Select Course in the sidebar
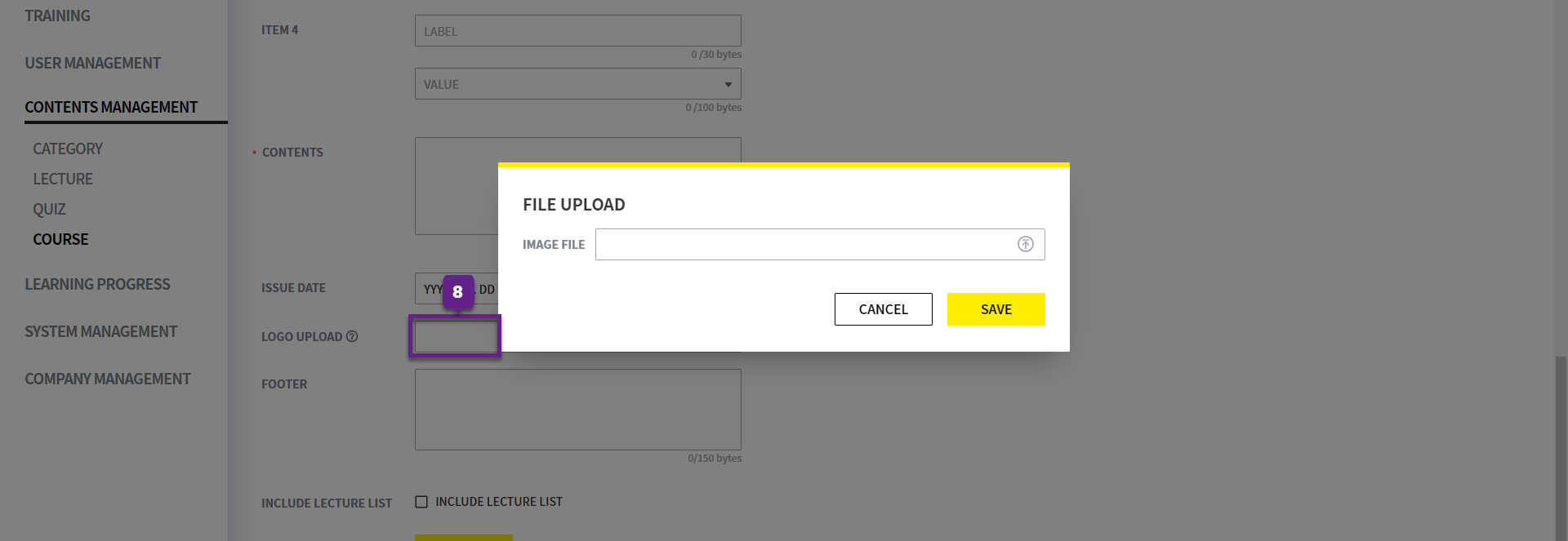The width and height of the screenshot is (1568, 541). [x=60, y=239]
